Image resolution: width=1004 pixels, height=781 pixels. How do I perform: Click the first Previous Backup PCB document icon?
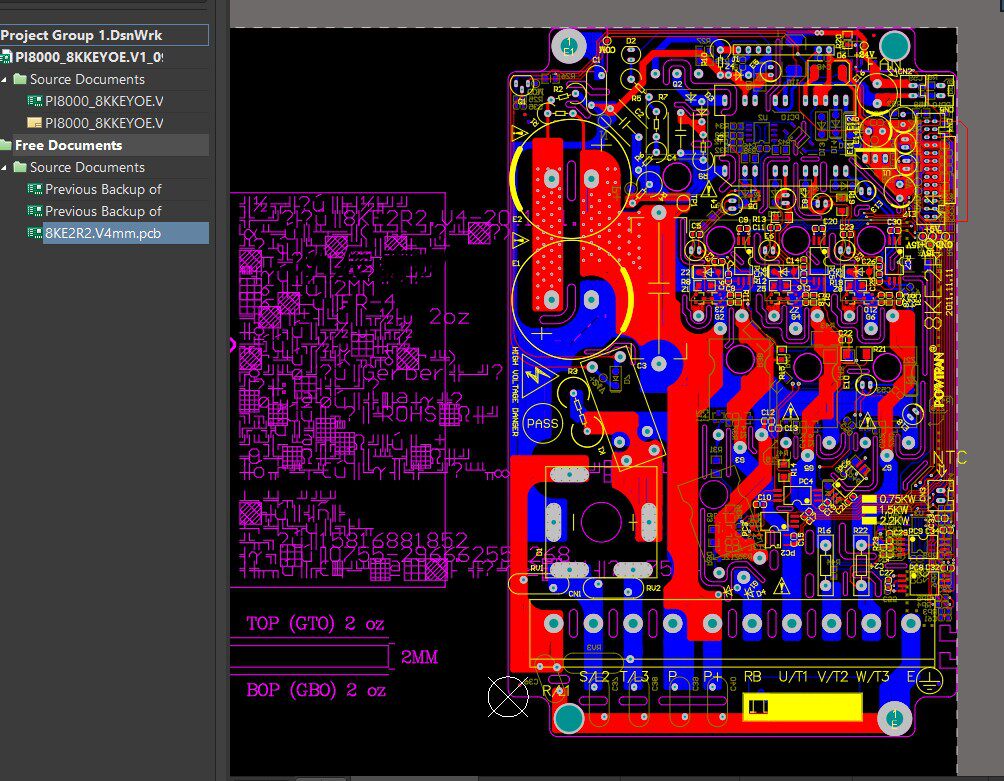click(34, 188)
